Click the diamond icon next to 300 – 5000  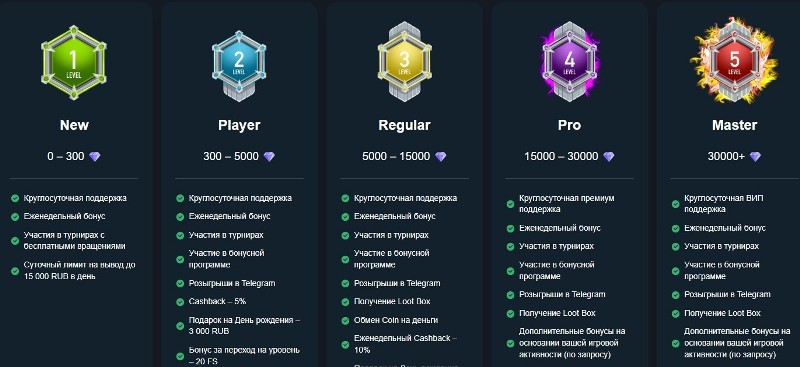click(x=269, y=157)
